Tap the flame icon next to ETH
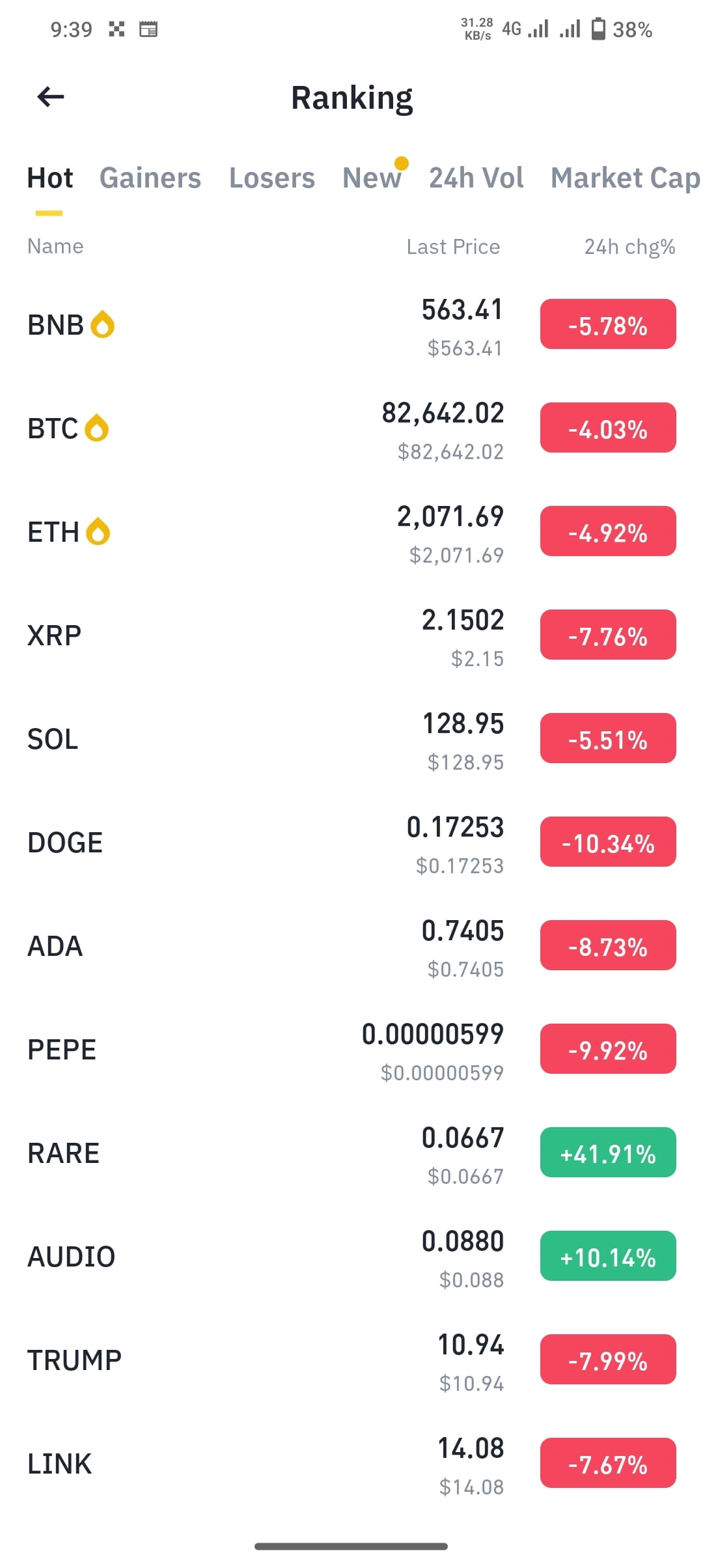The image size is (703, 1568). point(98,531)
